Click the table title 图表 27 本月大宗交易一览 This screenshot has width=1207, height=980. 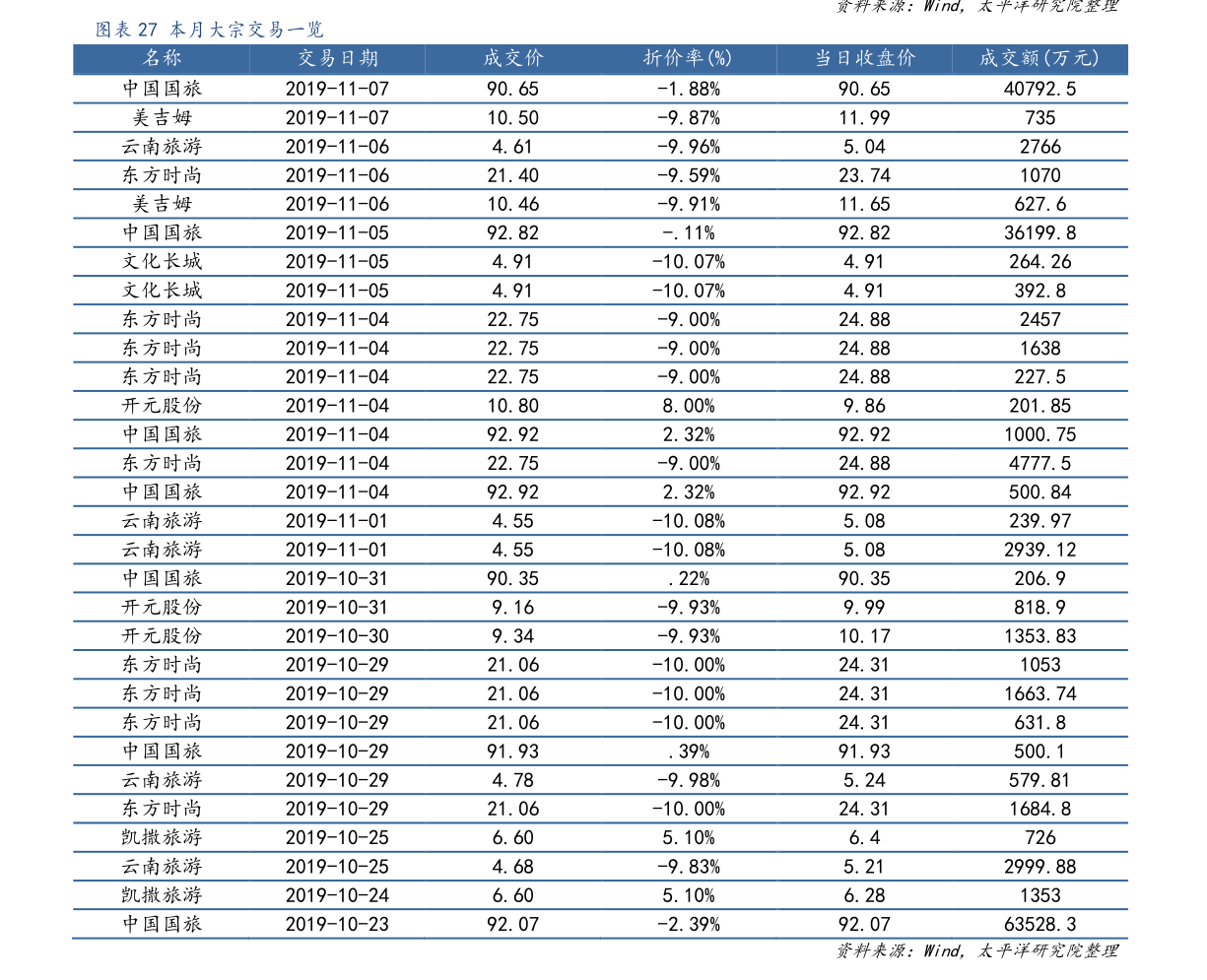coord(209,30)
